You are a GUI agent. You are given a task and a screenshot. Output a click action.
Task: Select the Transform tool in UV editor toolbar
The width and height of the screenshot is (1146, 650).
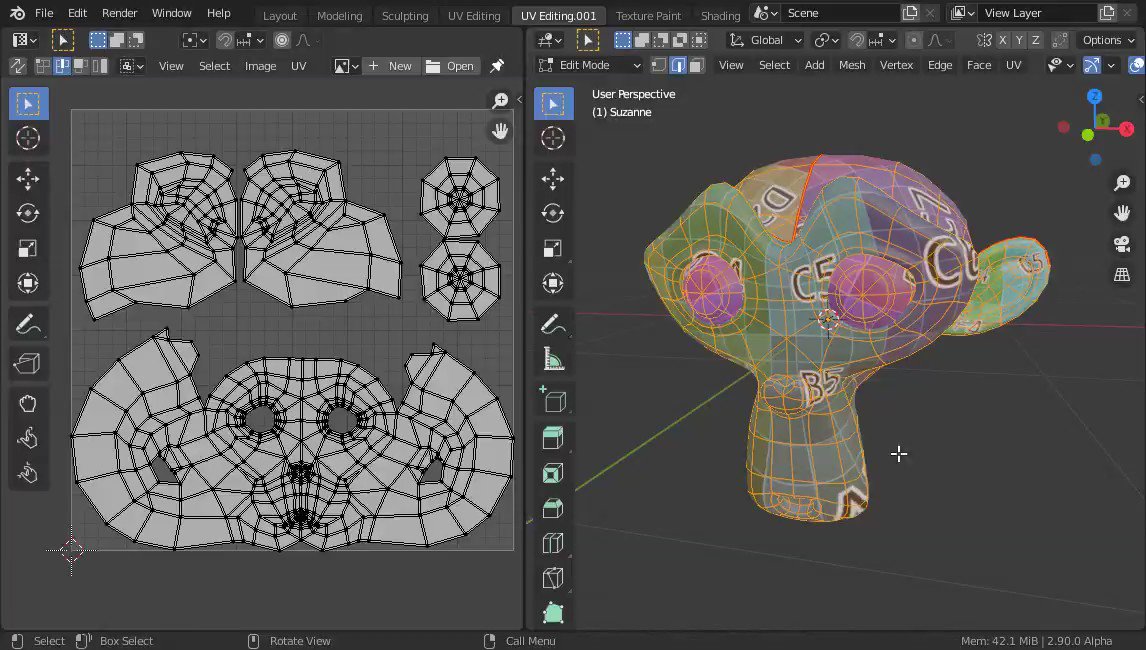tap(28, 283)
